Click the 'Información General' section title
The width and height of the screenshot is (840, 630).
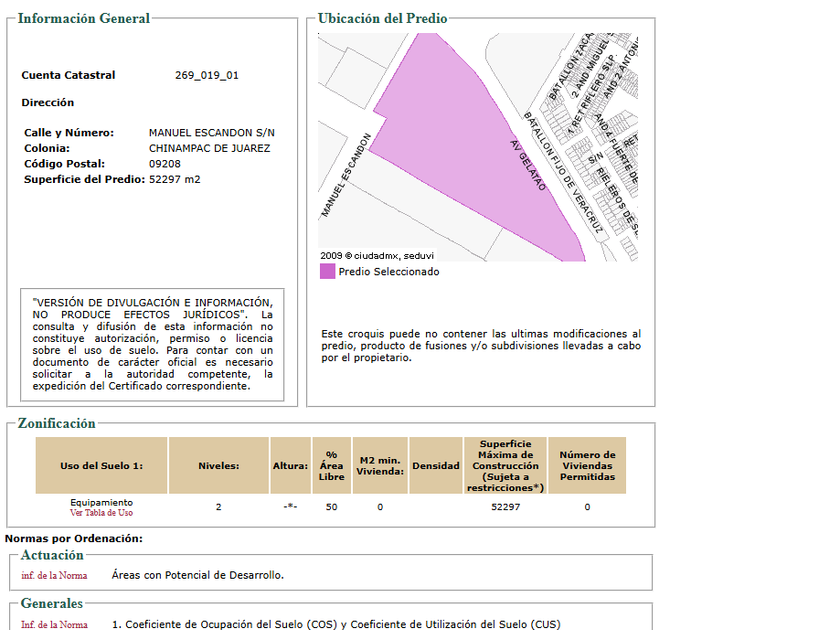[84, 18]
